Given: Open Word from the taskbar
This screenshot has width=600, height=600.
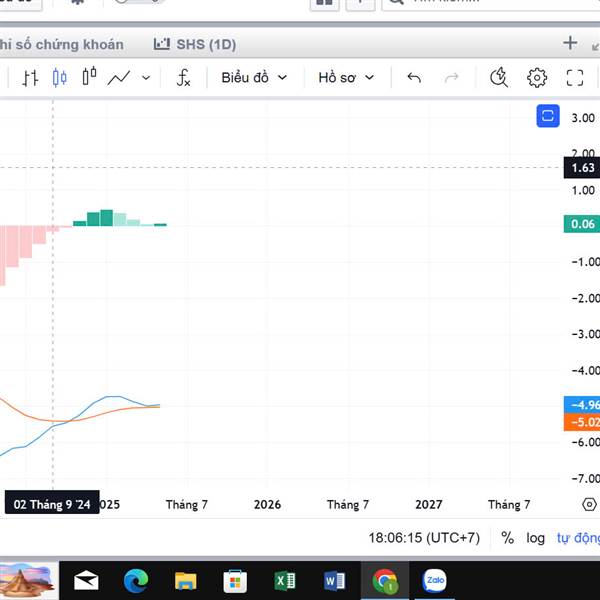Looking at the screenshot, I should coord(334,581).
